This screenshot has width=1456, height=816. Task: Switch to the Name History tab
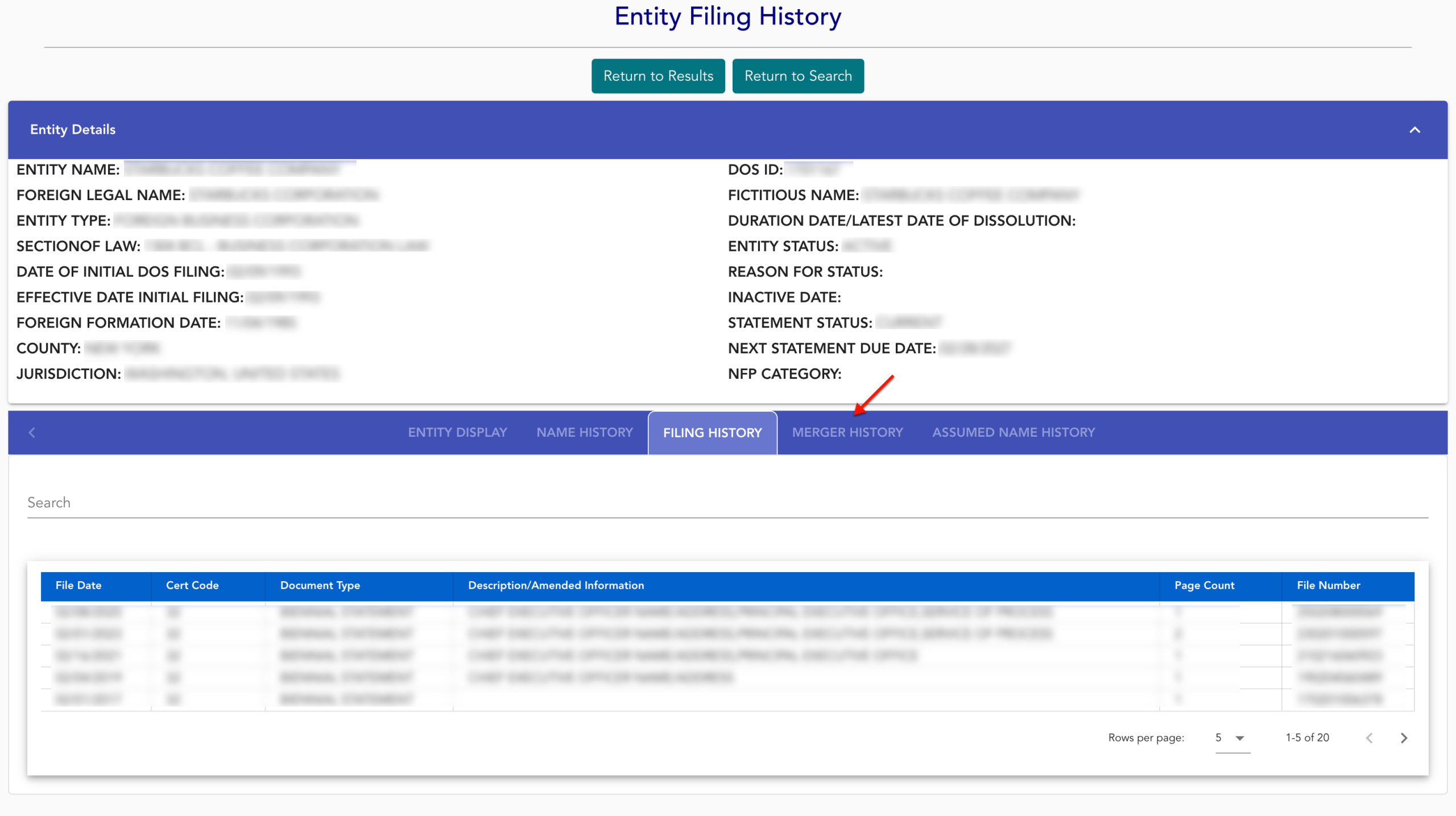point(585,432)
